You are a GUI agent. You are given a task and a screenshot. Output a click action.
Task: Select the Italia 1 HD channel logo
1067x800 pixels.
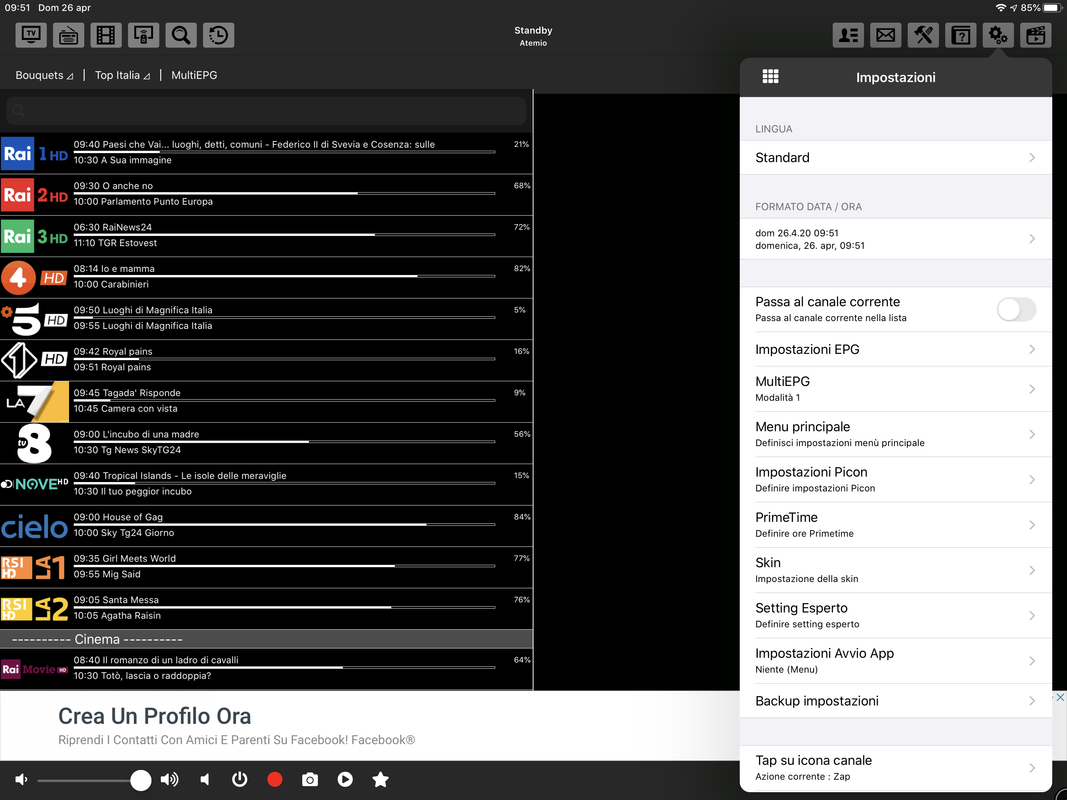[x=34, y=361]
